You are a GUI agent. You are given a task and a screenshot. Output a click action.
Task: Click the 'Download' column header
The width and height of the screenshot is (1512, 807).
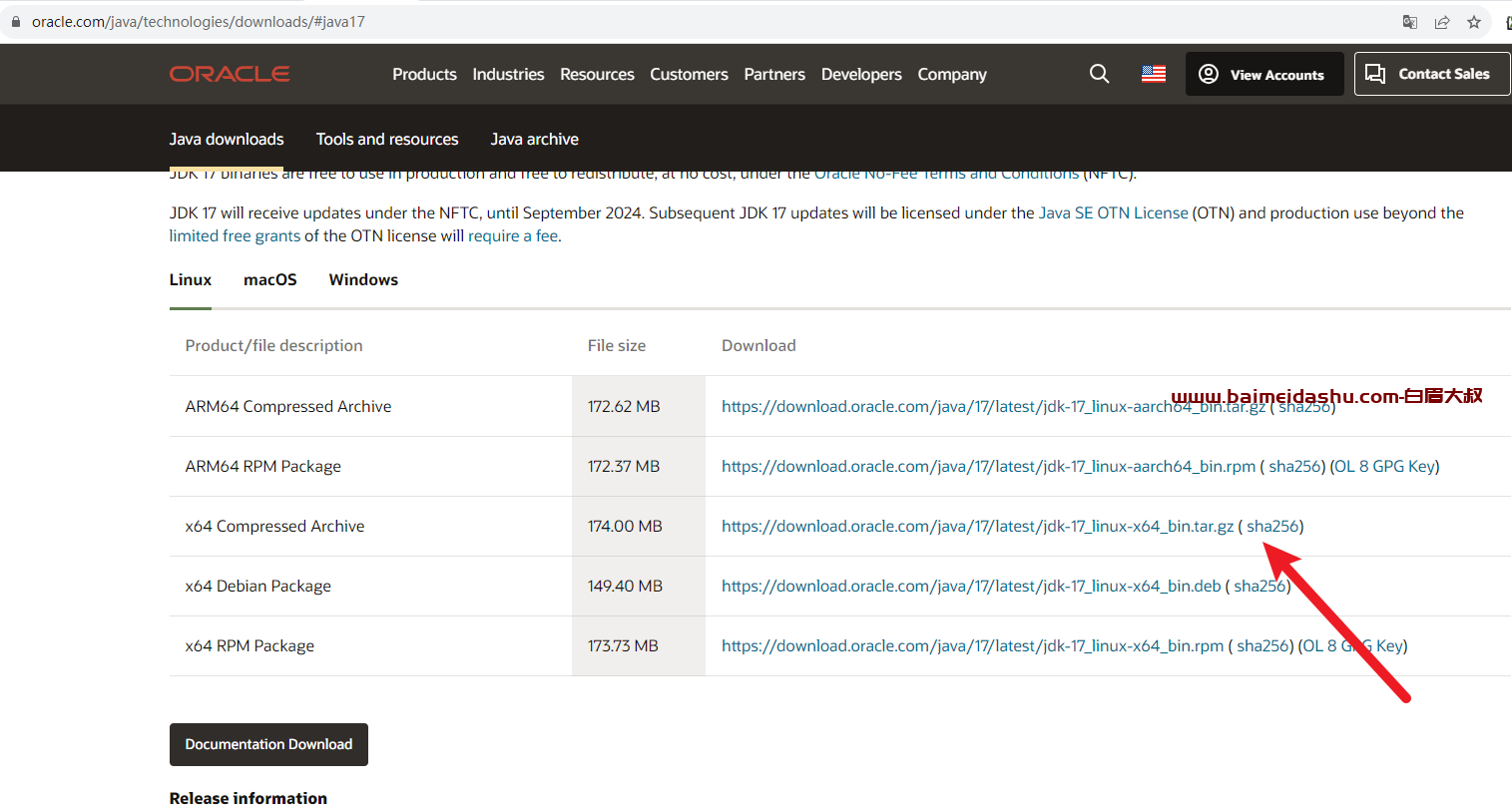pos(758,345)
